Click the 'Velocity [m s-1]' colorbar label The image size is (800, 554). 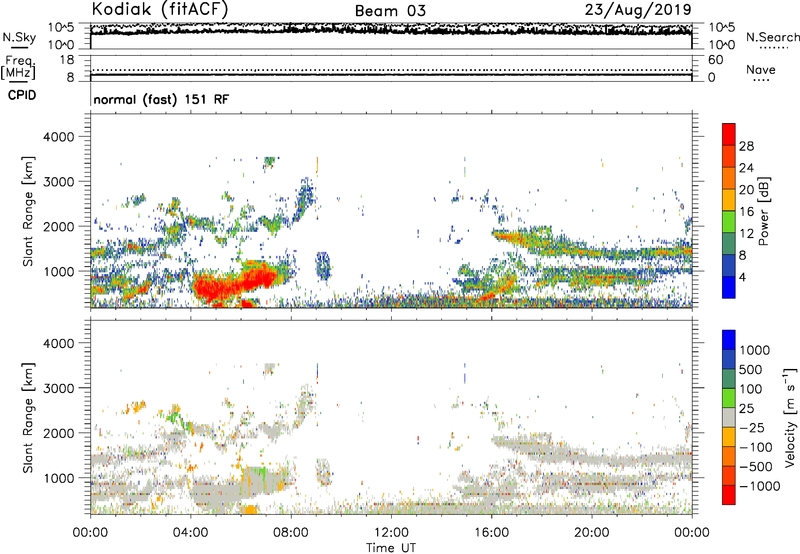(x=791, y=417)
